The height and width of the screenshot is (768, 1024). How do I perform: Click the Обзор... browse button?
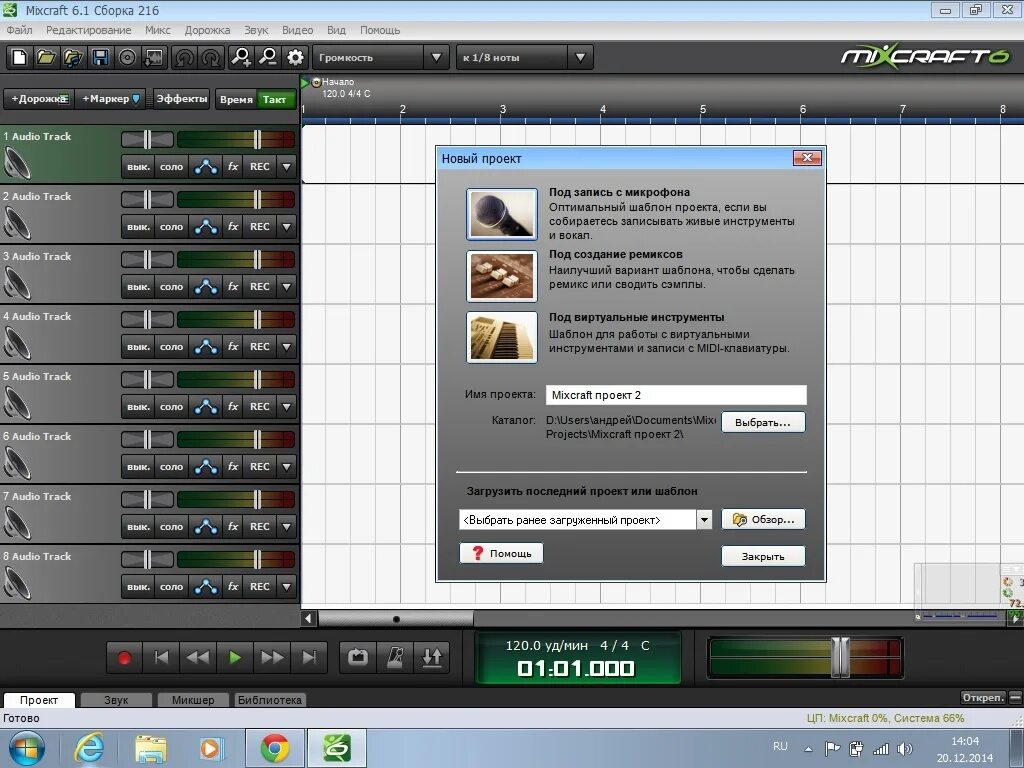tap(763, 520)
